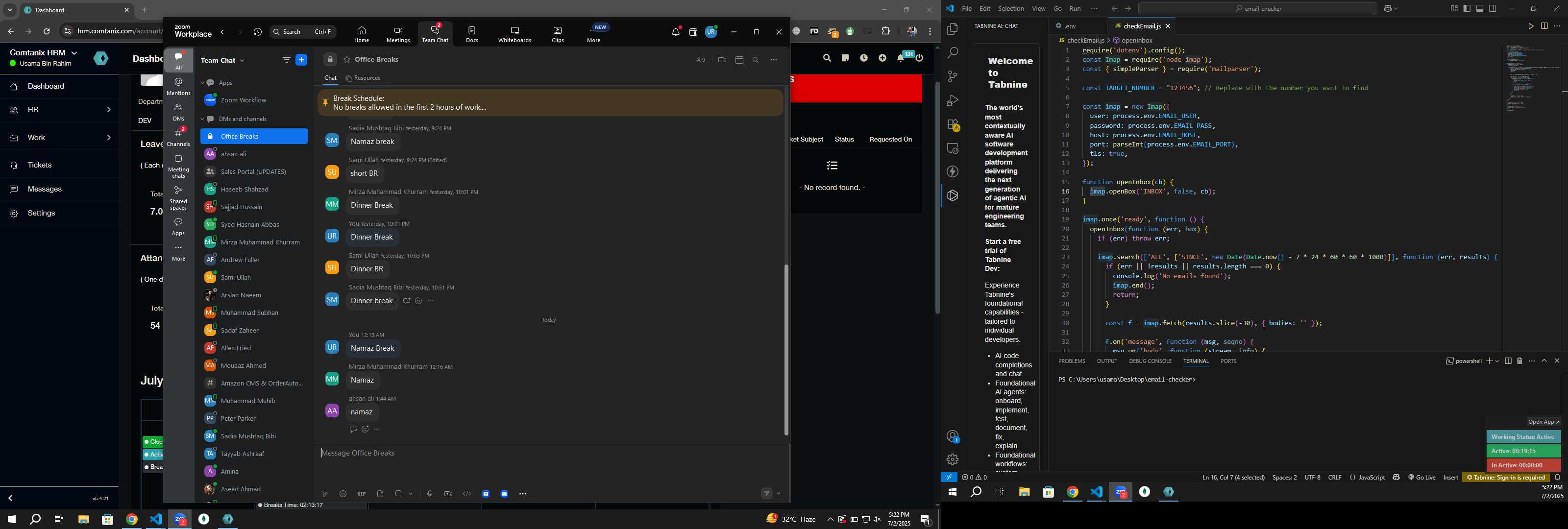Image resolution: width=1568 pixels, height=529 pixels.
Task: Open the Mentions section in Zoom chat
Action: pos(178,86)
